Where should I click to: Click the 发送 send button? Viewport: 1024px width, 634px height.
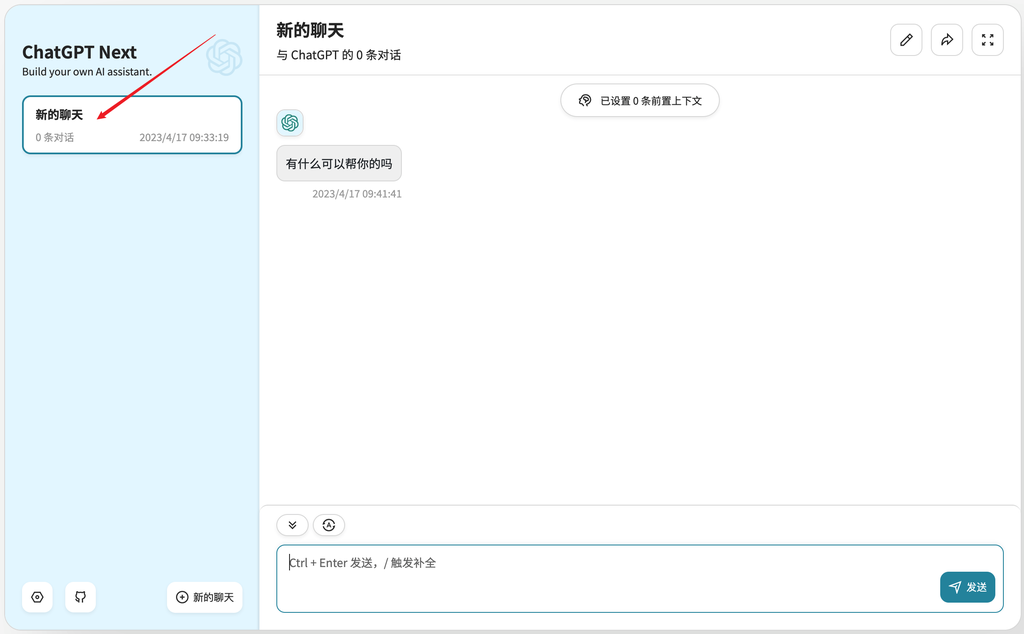[968, 587]
